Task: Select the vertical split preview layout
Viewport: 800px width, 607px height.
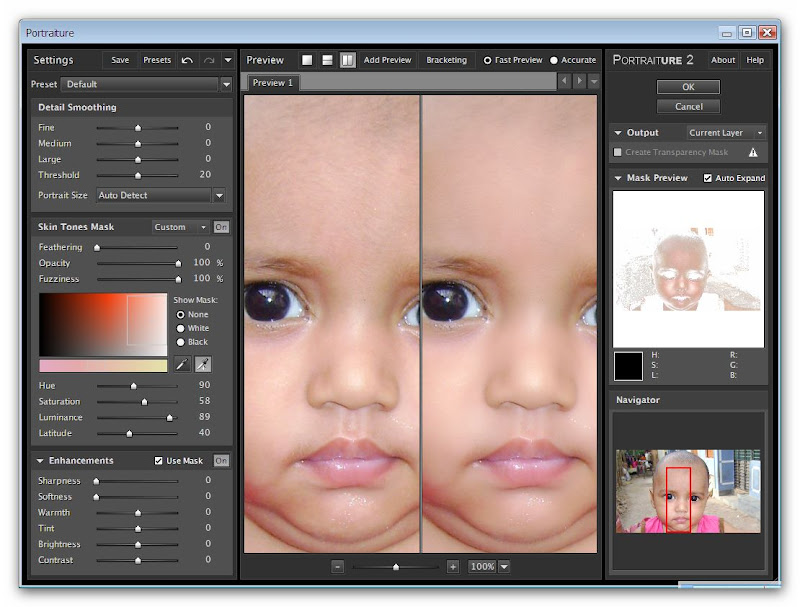Action: point(347,60)
